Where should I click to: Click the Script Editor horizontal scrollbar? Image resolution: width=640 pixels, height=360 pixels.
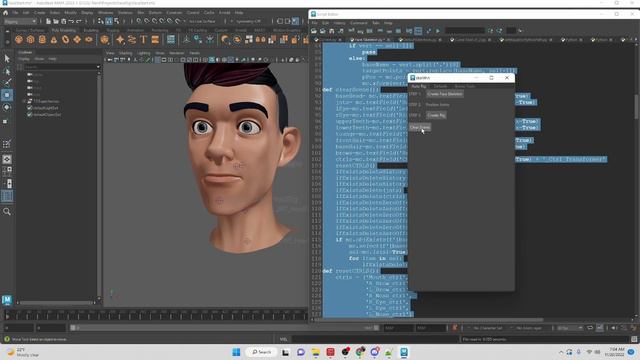pos(429,320)
